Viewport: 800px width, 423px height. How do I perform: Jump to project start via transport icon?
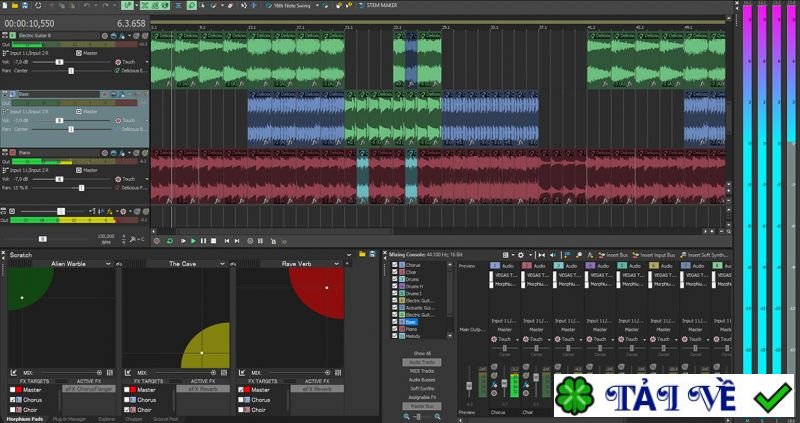(x=227, y=240)
